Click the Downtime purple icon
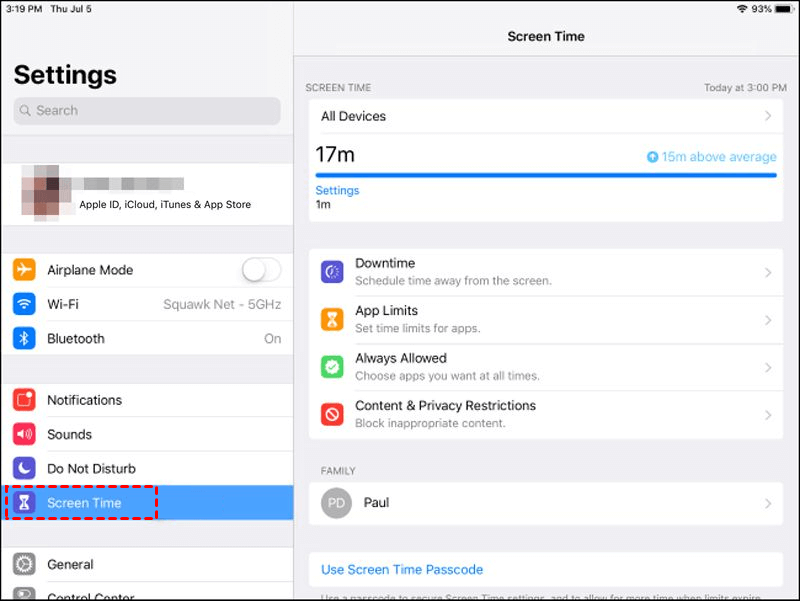 (x=332, y=272)
